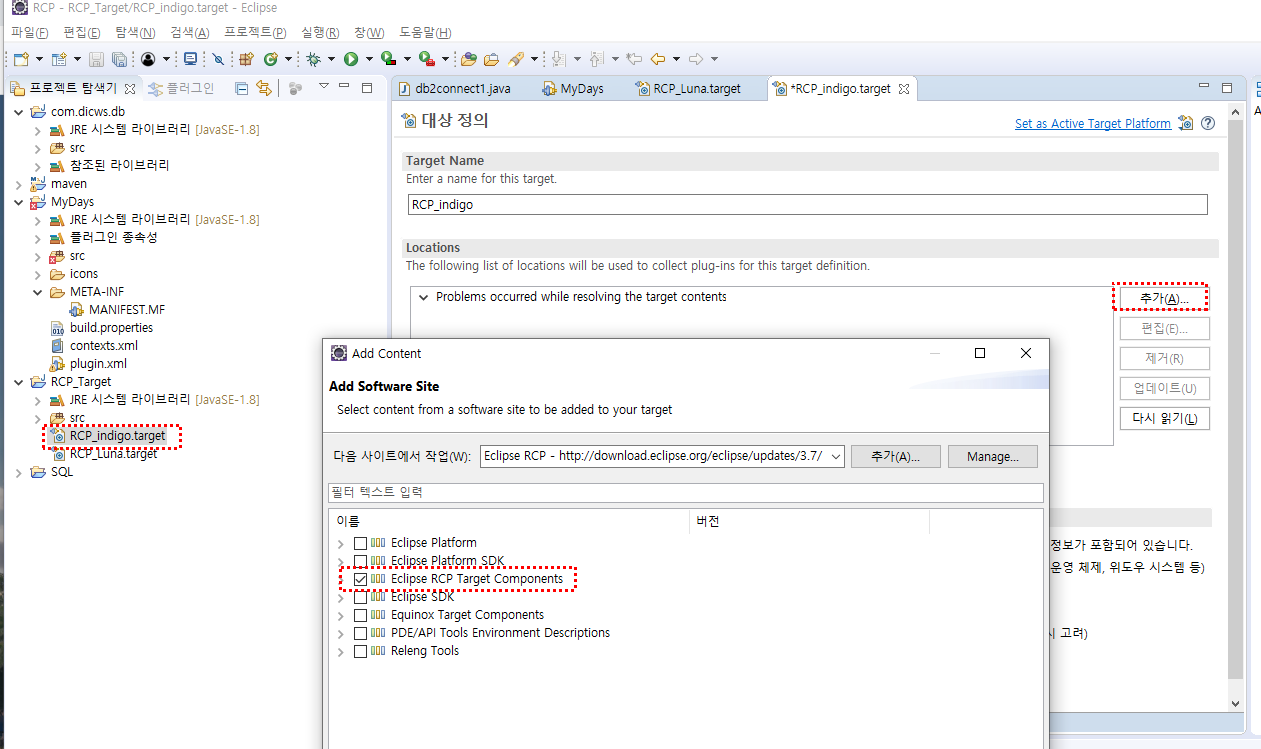Click 추가(A)... button in Add Content dialog

click(x=896, y=456)
